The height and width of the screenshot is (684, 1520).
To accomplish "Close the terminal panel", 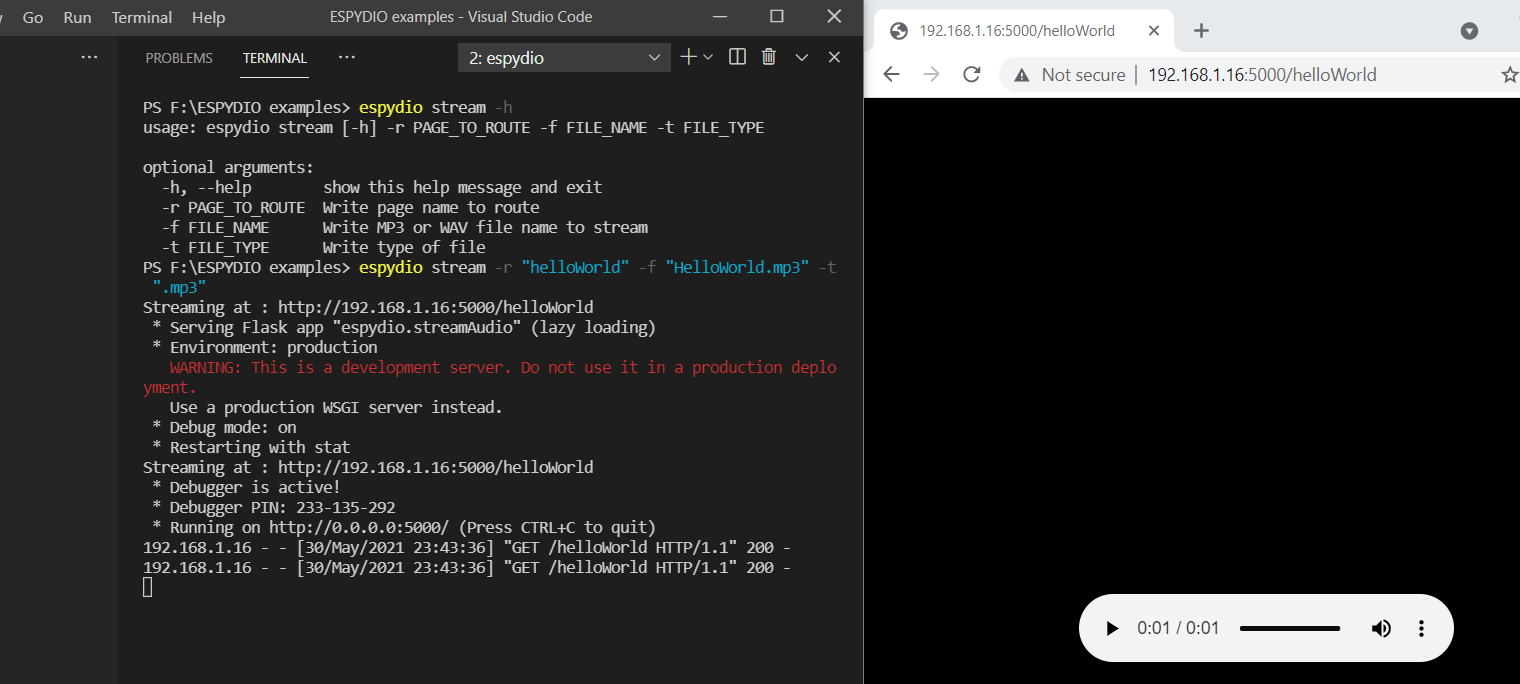I will [x=834, y=57].
